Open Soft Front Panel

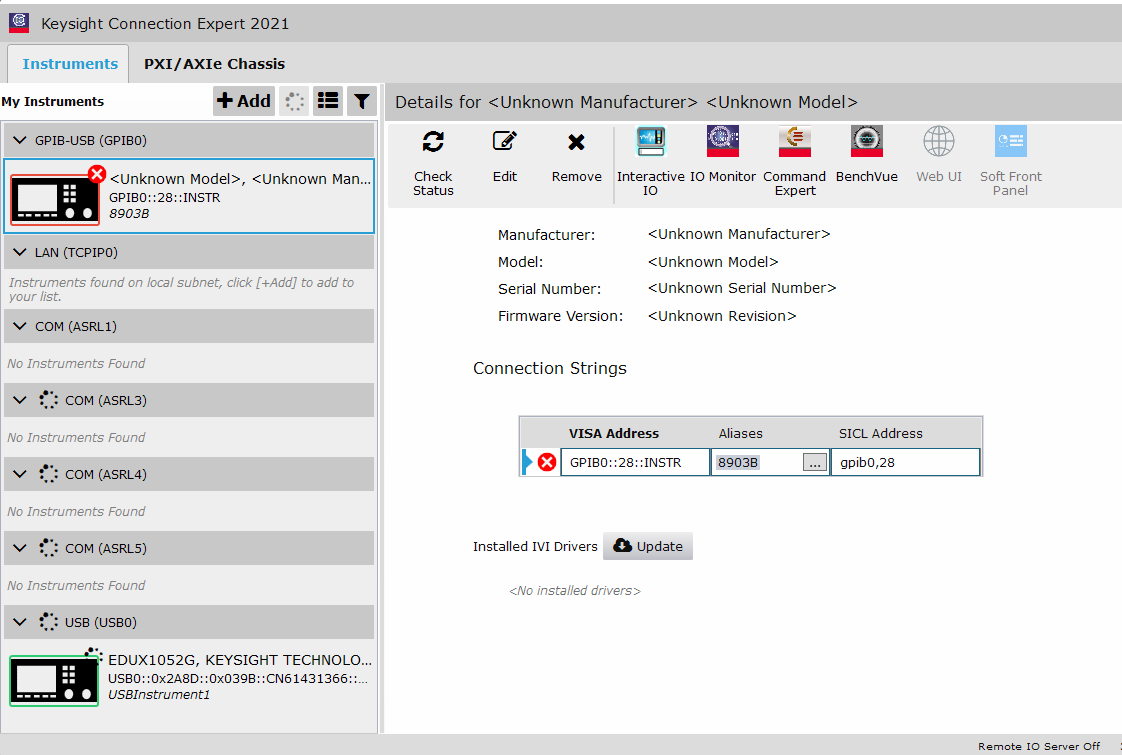click(1010, 141)
